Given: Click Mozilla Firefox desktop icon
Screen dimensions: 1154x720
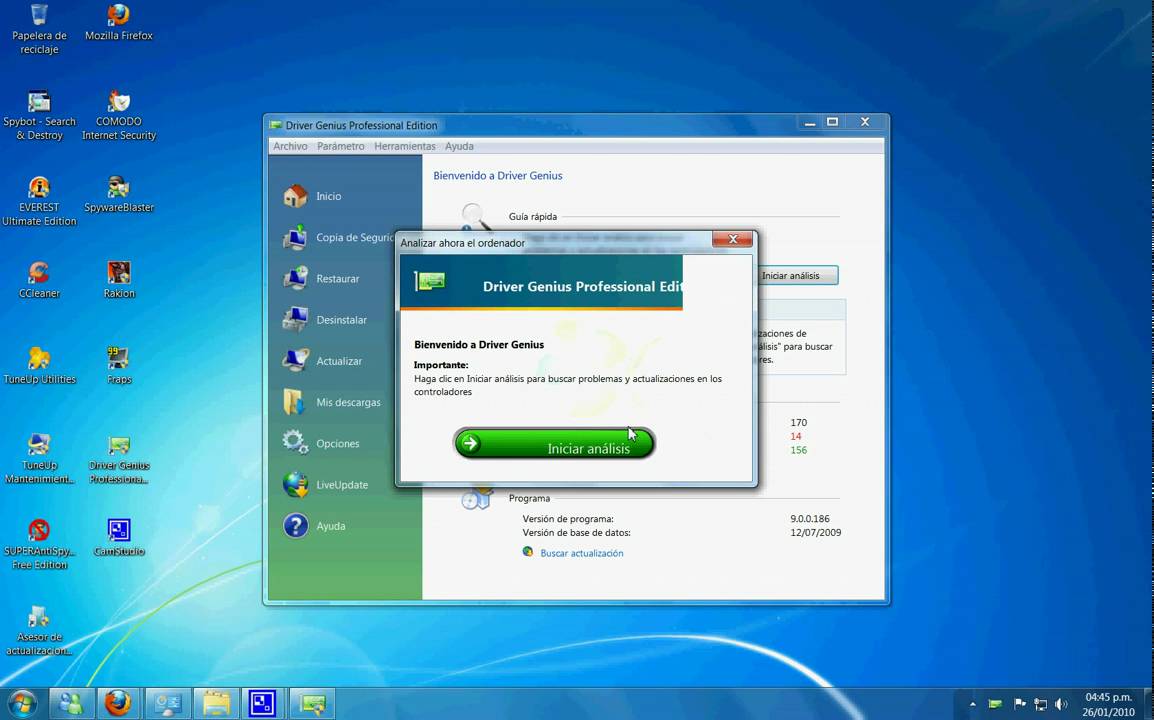Looking at the screenshot, I should point(118,23).
